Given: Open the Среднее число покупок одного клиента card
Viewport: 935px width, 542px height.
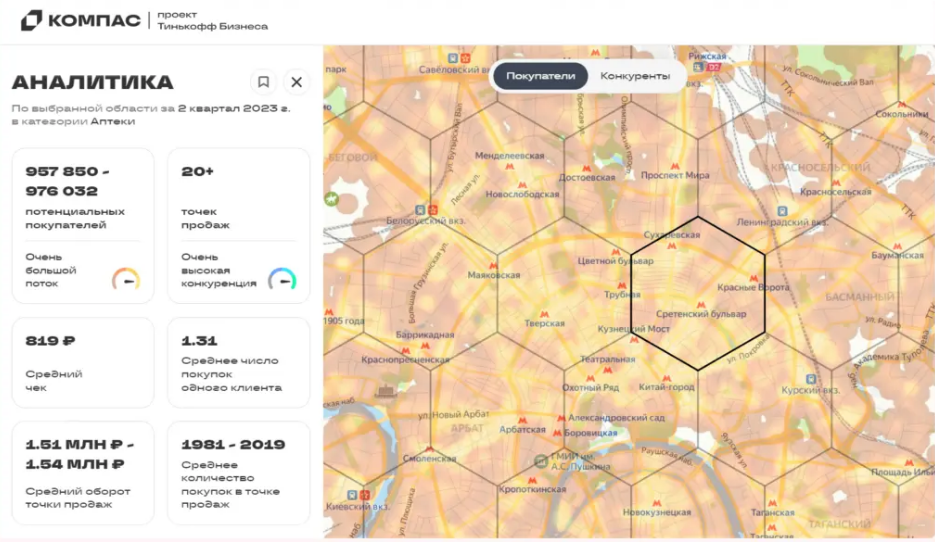Looking at the screenshot, I should pyautogui.click(x=238, y=362).
